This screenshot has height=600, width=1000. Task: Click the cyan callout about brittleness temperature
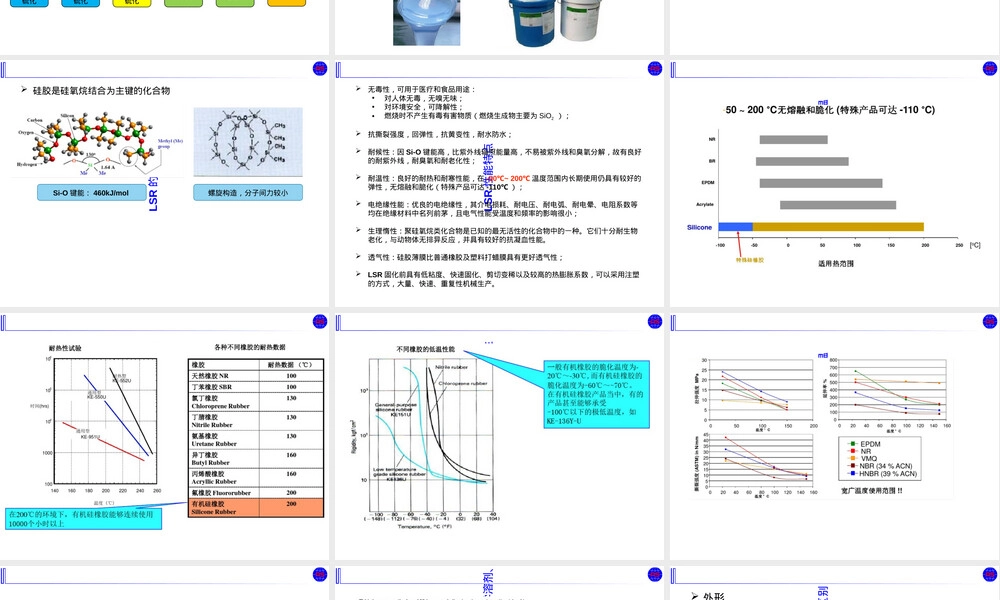597,394
